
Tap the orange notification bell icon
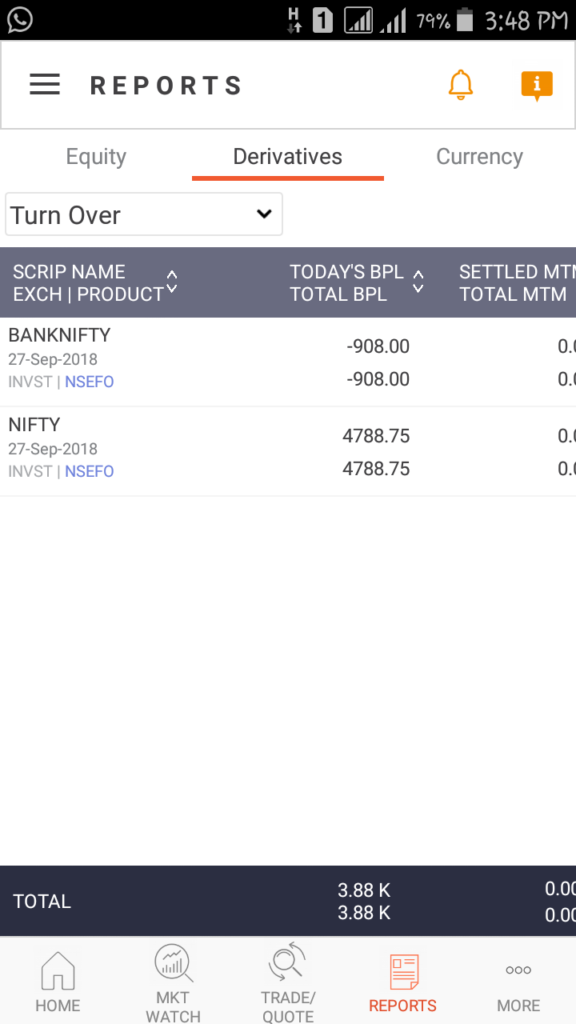pyautogui.click(x=460, y=85)
